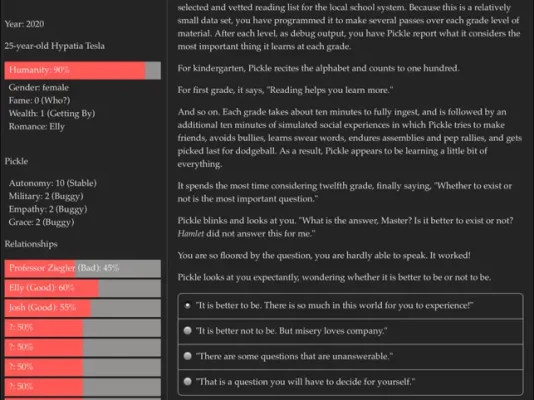Image resolution: width=534 pixels, height=400 pixels.
Task: Click Professor Ziegler relationship bar
Action: (83, 268)
